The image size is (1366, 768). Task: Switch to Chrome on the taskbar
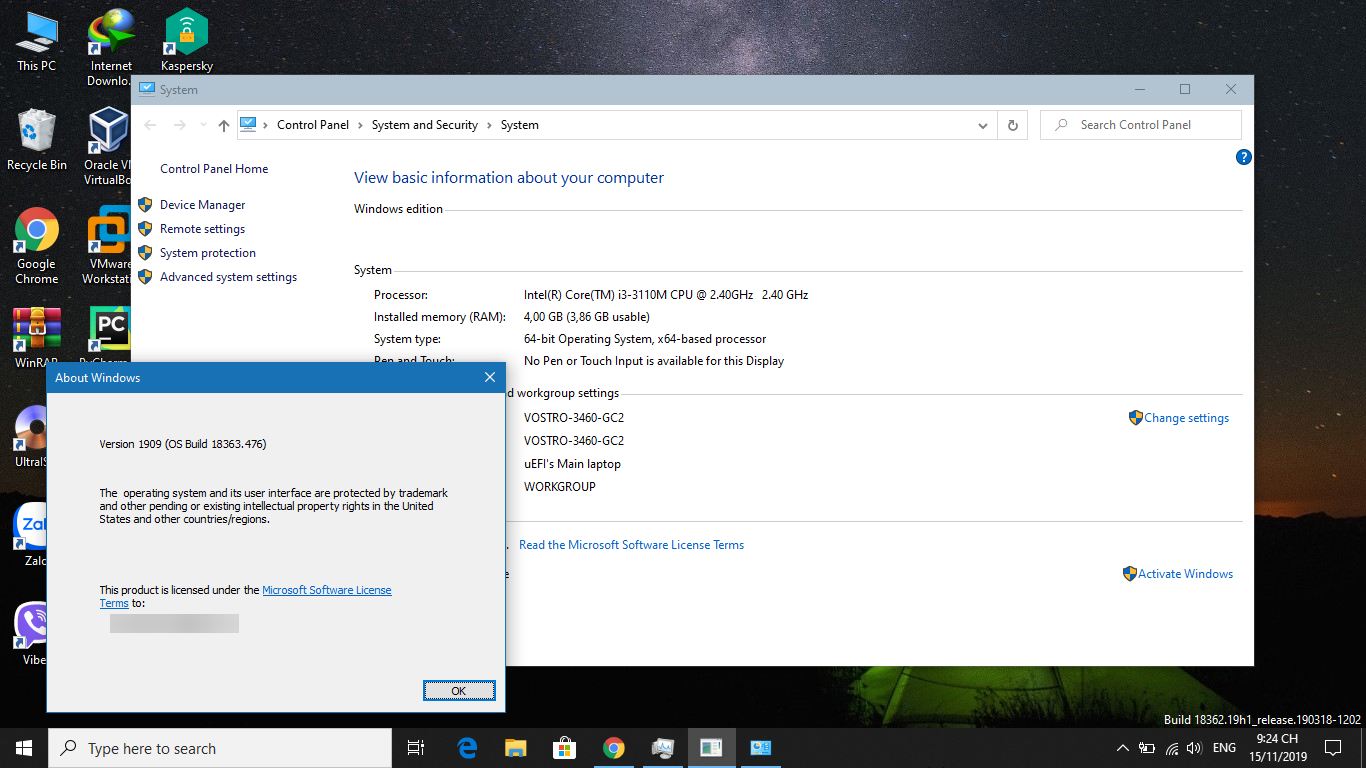pyautogui.click(x=613, y=748)
